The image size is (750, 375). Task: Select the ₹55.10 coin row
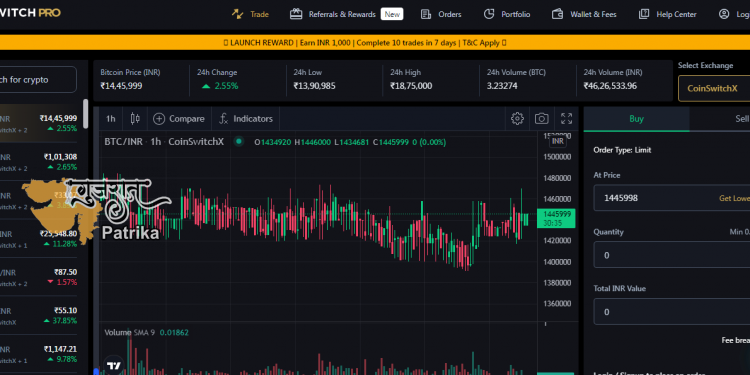[38, 315]
